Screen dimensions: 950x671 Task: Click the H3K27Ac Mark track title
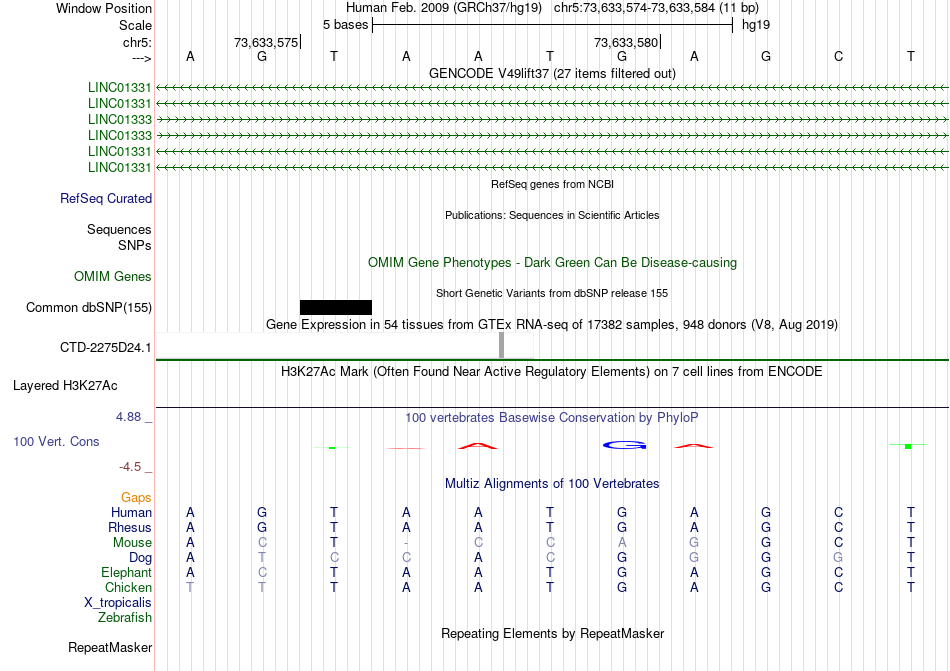tap(552, 372)
